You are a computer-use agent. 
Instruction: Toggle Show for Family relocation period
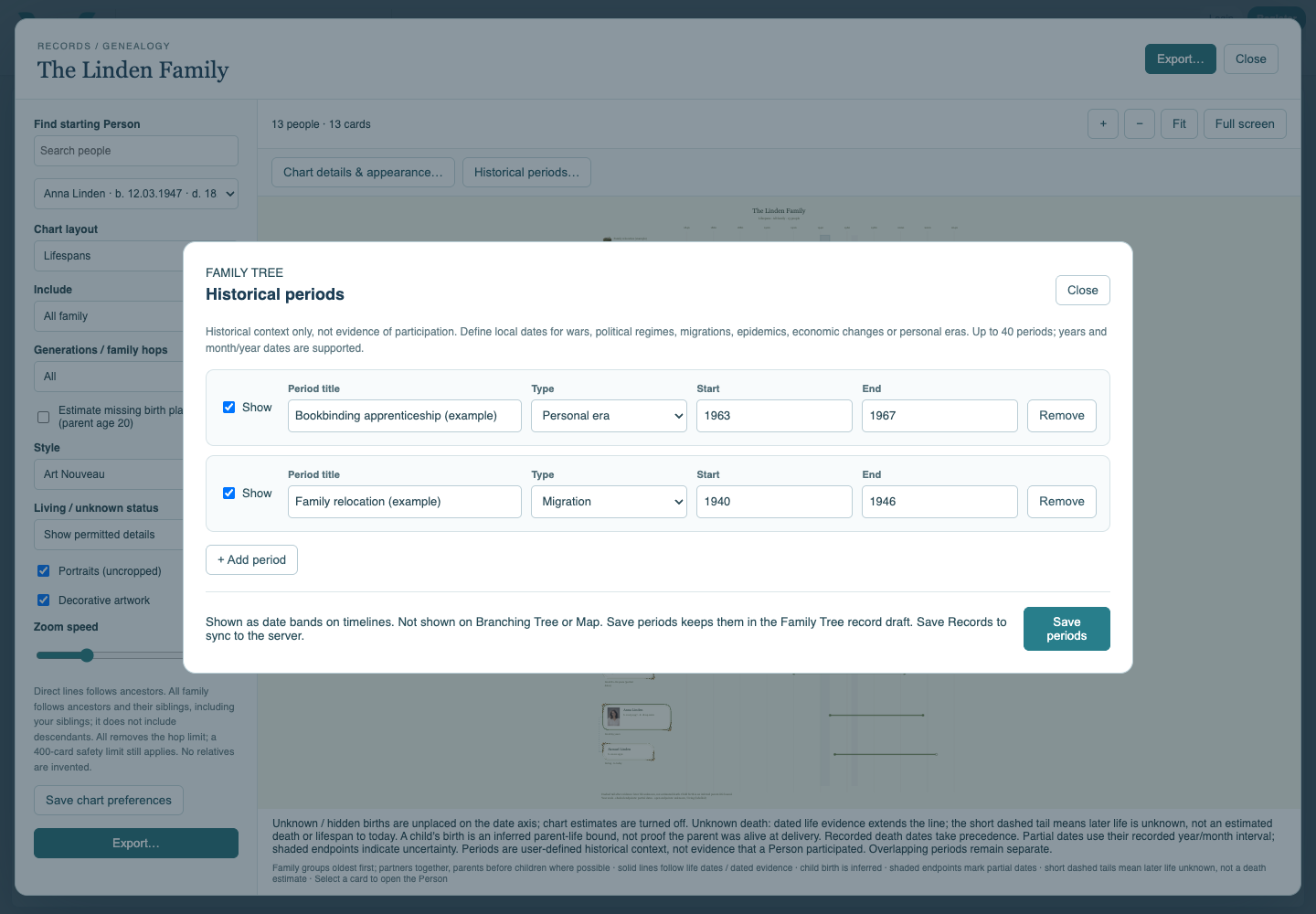tap(228, 493)
